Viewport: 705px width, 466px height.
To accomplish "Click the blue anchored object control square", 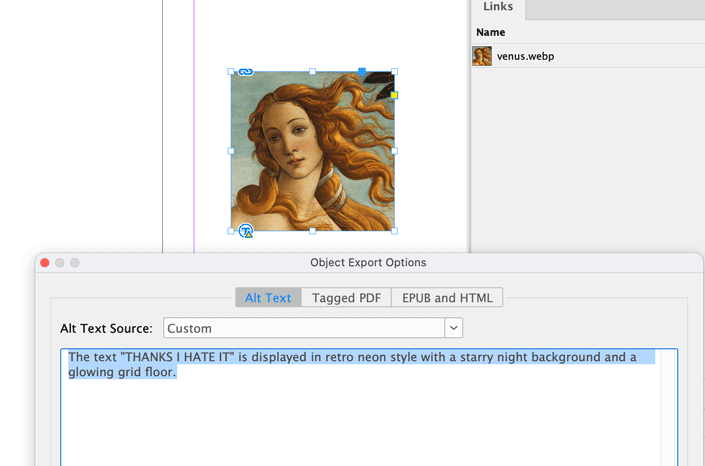I will click(362, 72).
